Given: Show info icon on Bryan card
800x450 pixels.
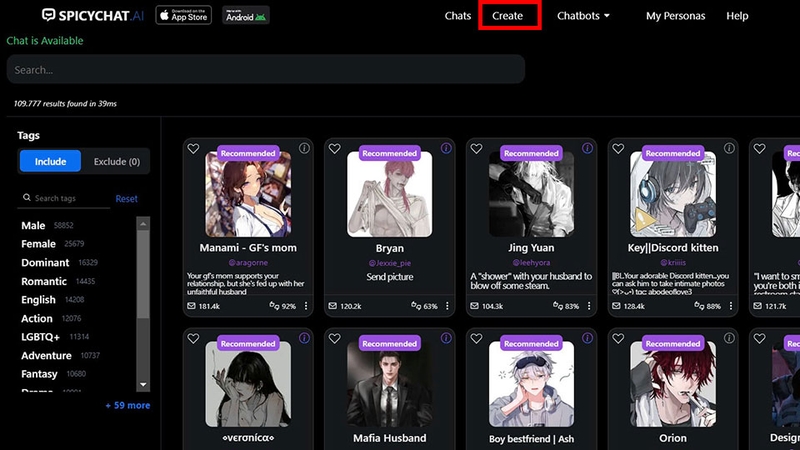Looking at the screenshot, I should tap(446, 148).
